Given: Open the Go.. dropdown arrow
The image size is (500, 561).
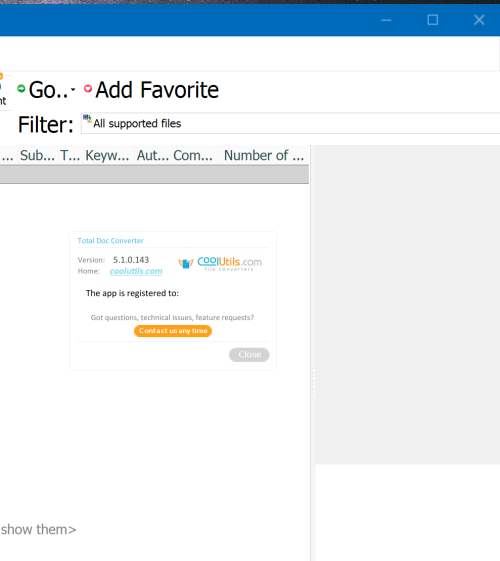Looking at the screenshot, I should (x=73, y=89).
